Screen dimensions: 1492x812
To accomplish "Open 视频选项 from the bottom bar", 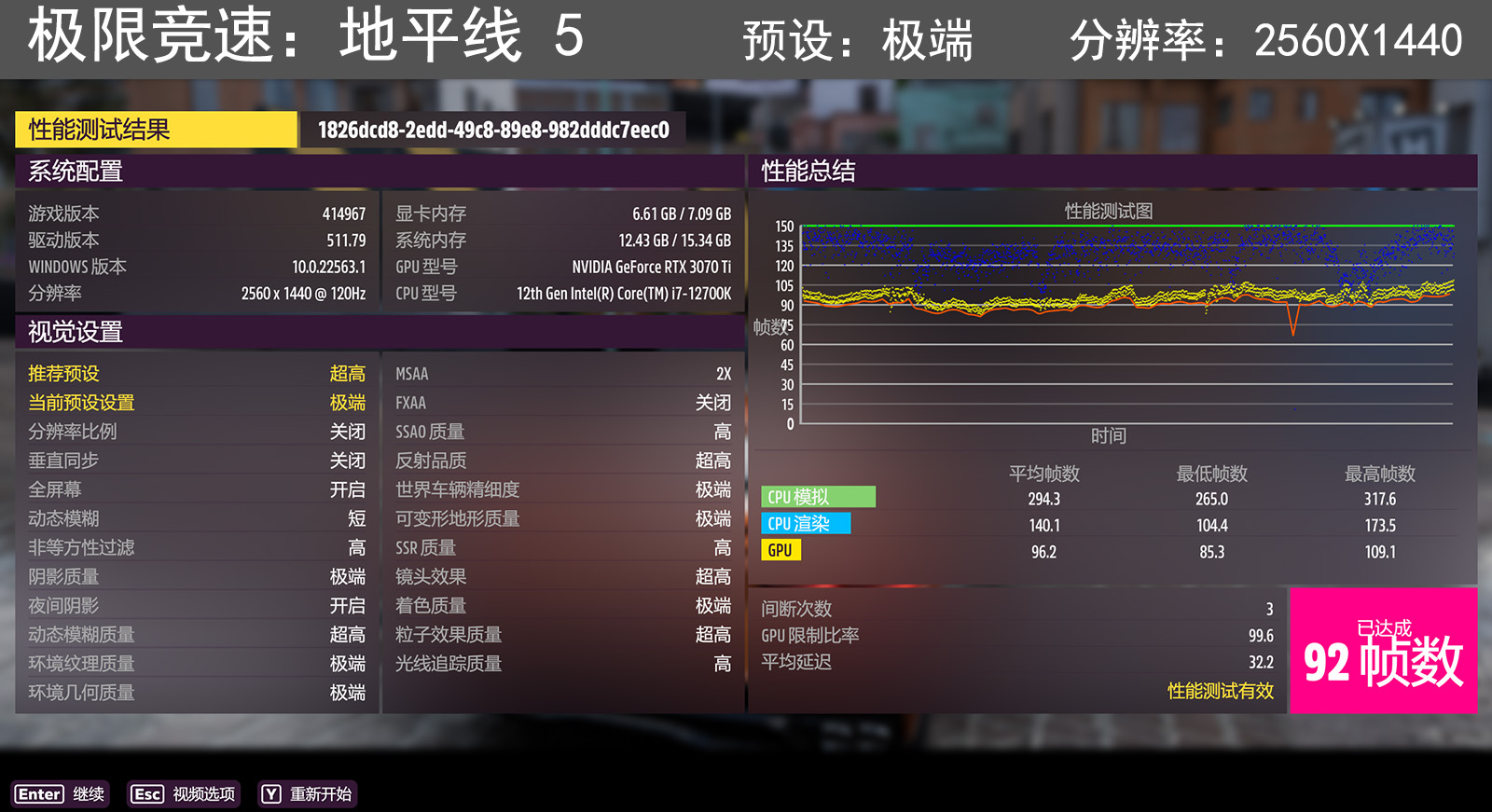I will pyautogui.click(x=203, y=794).
